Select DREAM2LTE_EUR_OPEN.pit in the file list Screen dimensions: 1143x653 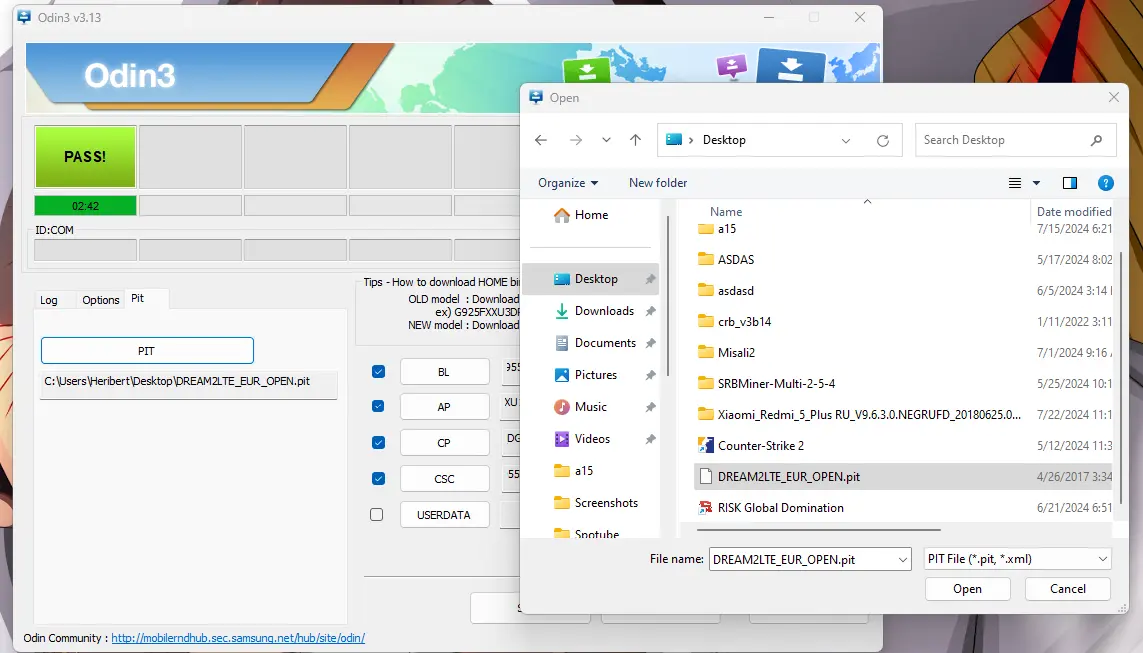coord(904,477)
